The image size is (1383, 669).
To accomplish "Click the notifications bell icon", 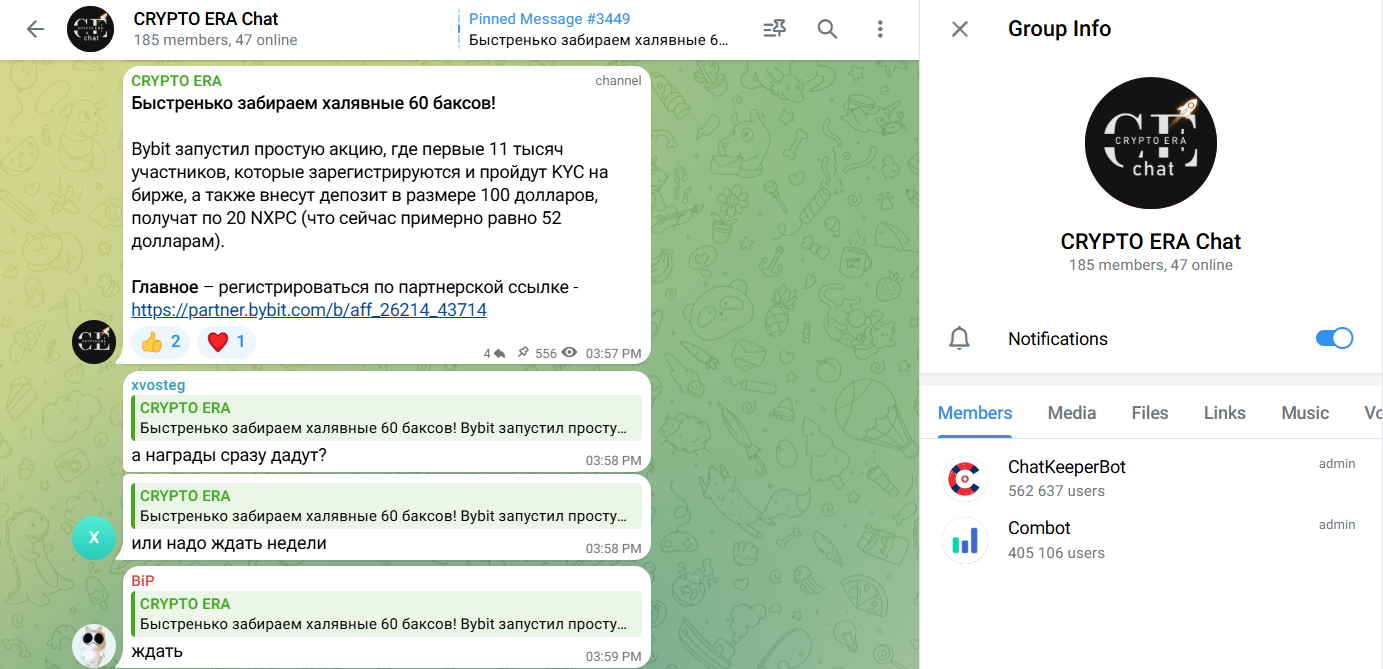I will tap(959, 339).
